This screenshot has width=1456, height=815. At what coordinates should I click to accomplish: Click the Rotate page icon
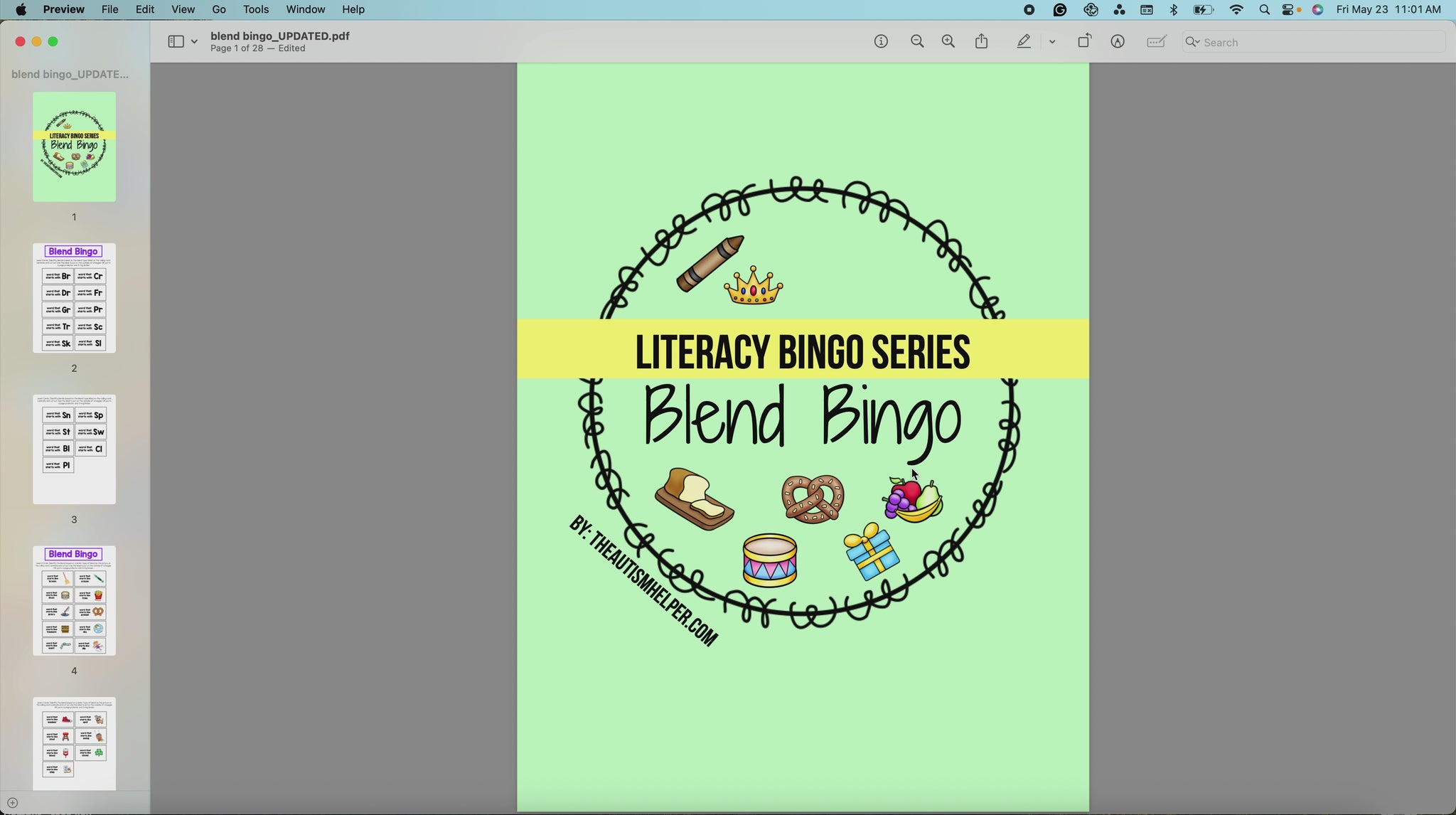(1084, 42)
